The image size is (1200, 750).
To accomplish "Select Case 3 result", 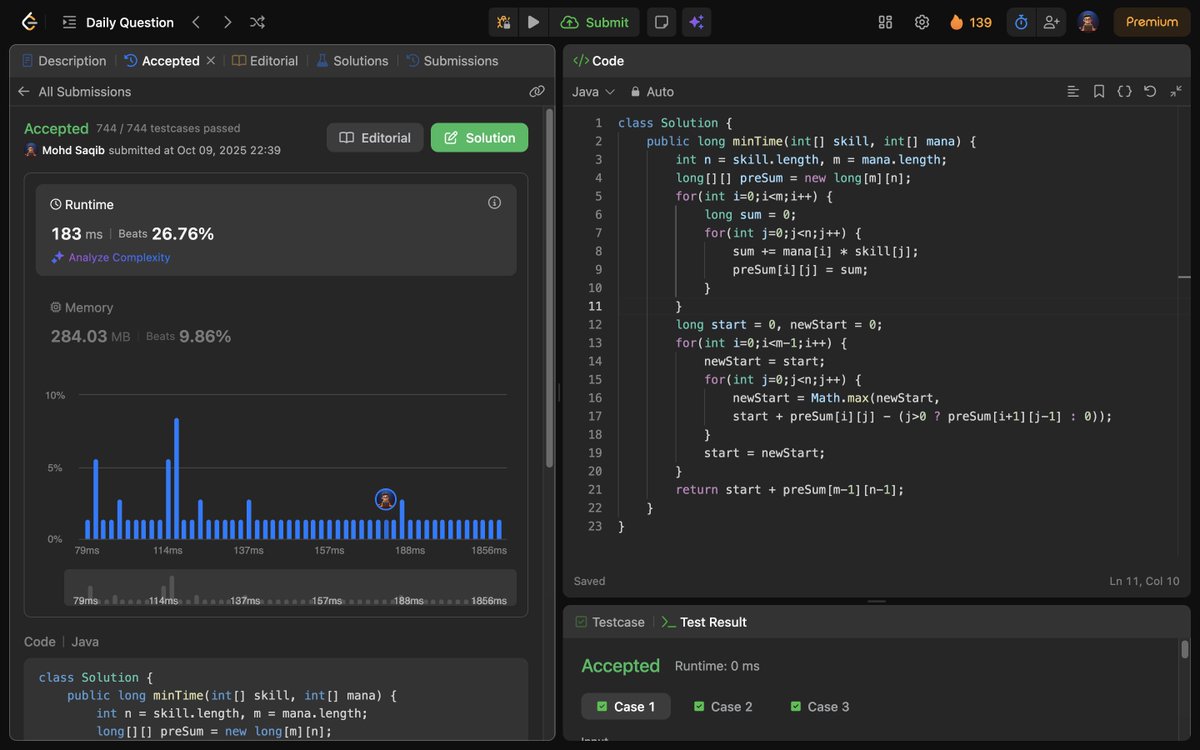I will [x=820, y=706].
